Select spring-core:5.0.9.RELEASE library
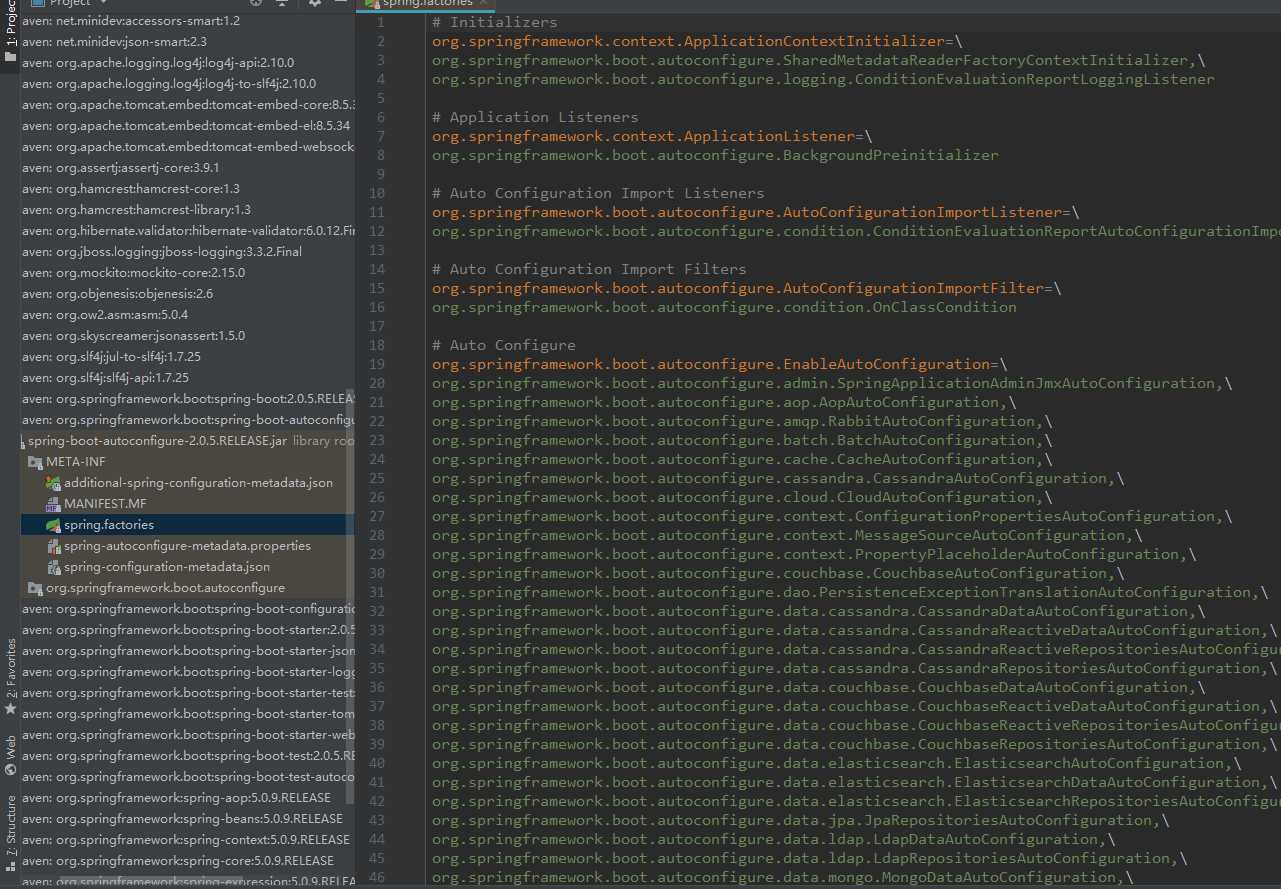 (x=178, y=860)
